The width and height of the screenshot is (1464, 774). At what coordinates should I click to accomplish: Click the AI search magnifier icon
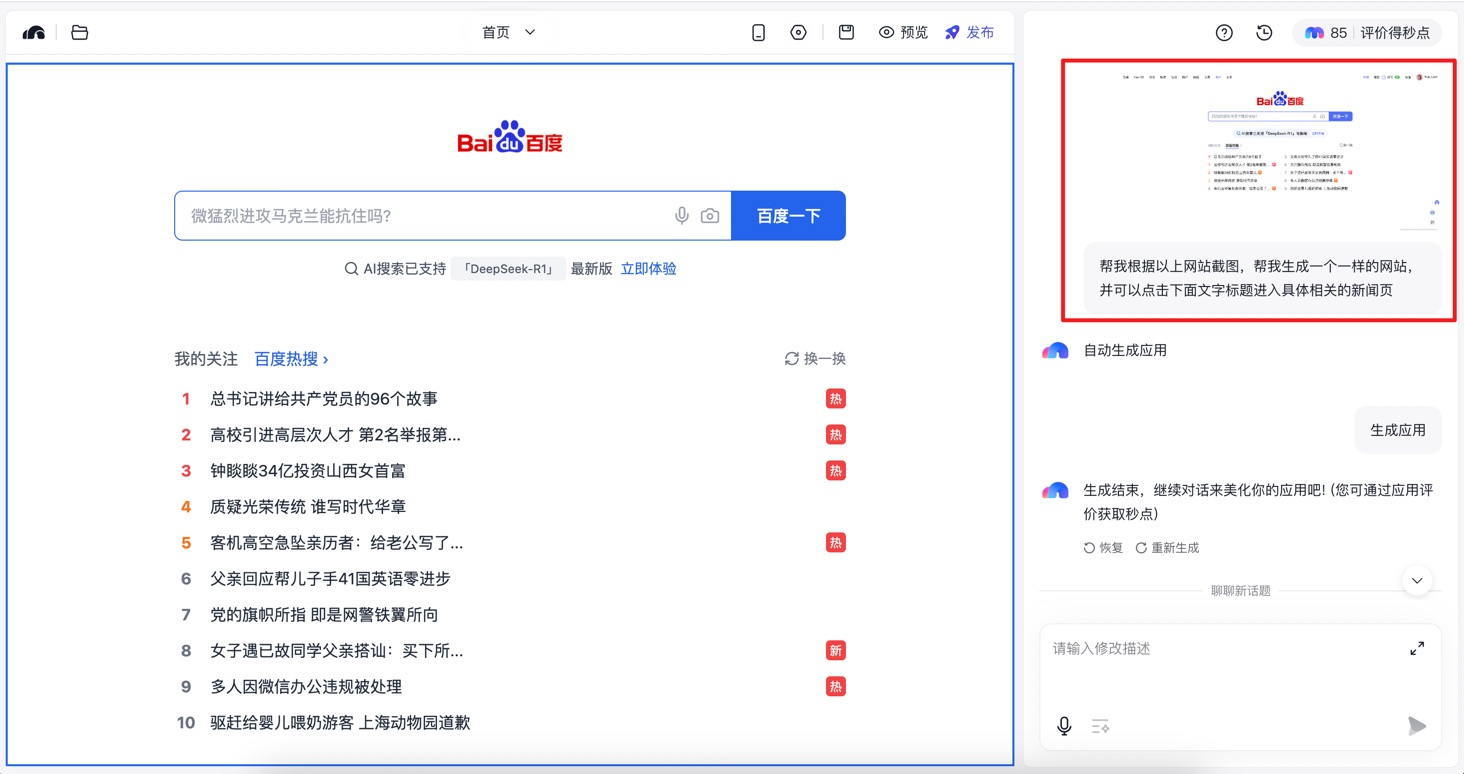point(351,269)
